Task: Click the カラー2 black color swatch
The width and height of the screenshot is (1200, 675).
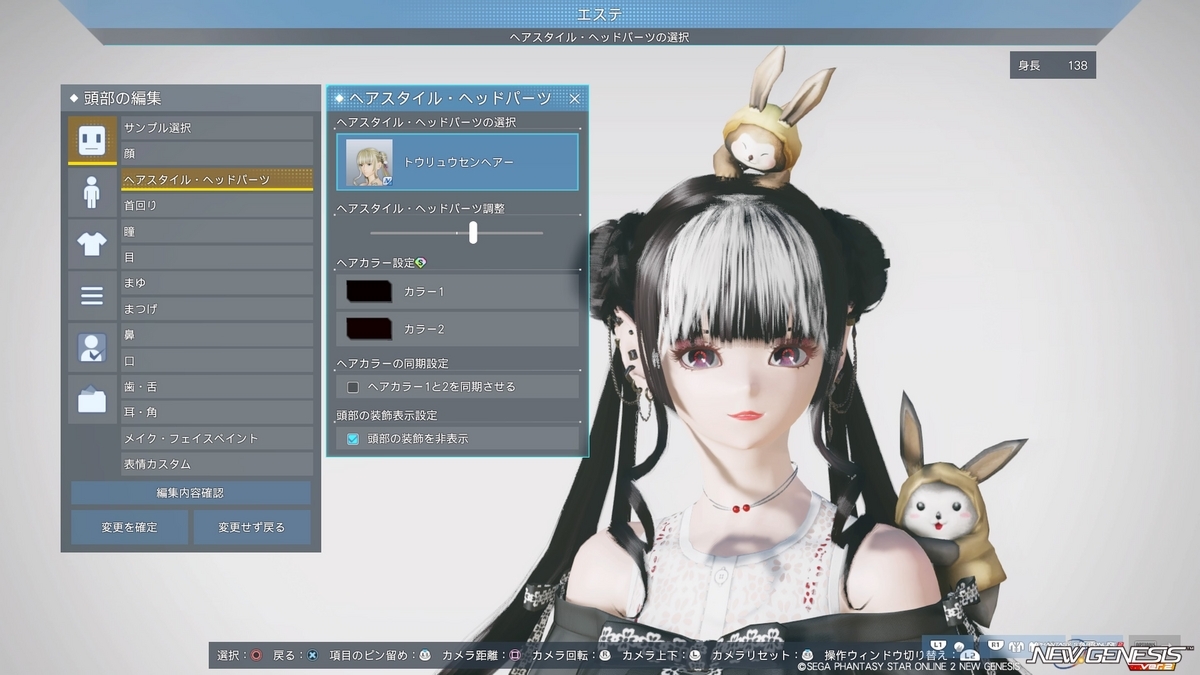Action: (x=369, y=329)
